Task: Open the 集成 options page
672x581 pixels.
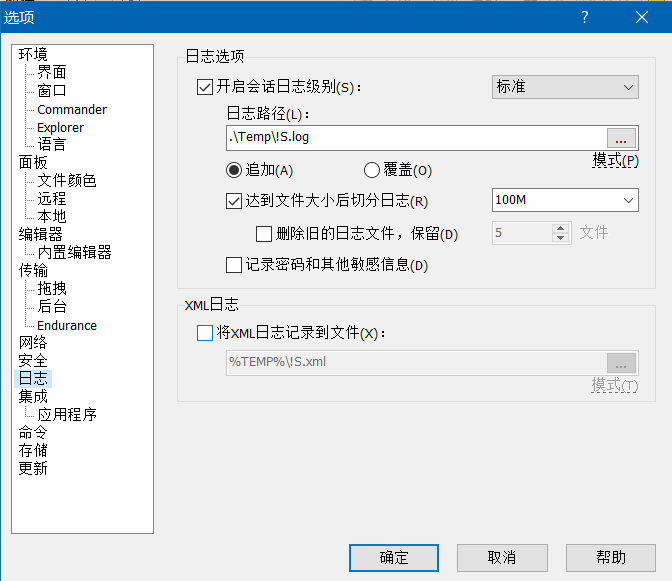Action: pos(33,396)
